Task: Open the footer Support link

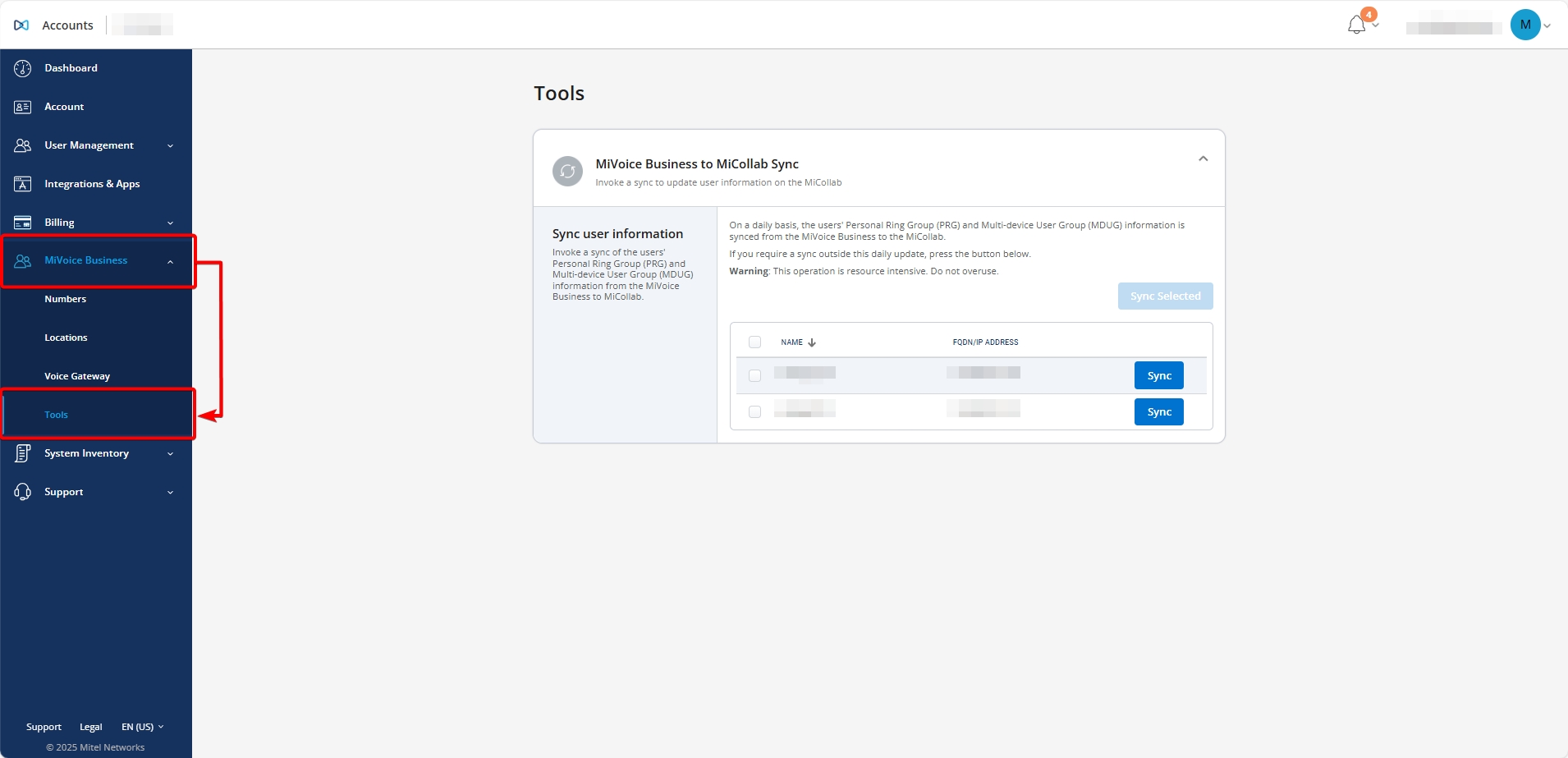Action: (44, 727)
